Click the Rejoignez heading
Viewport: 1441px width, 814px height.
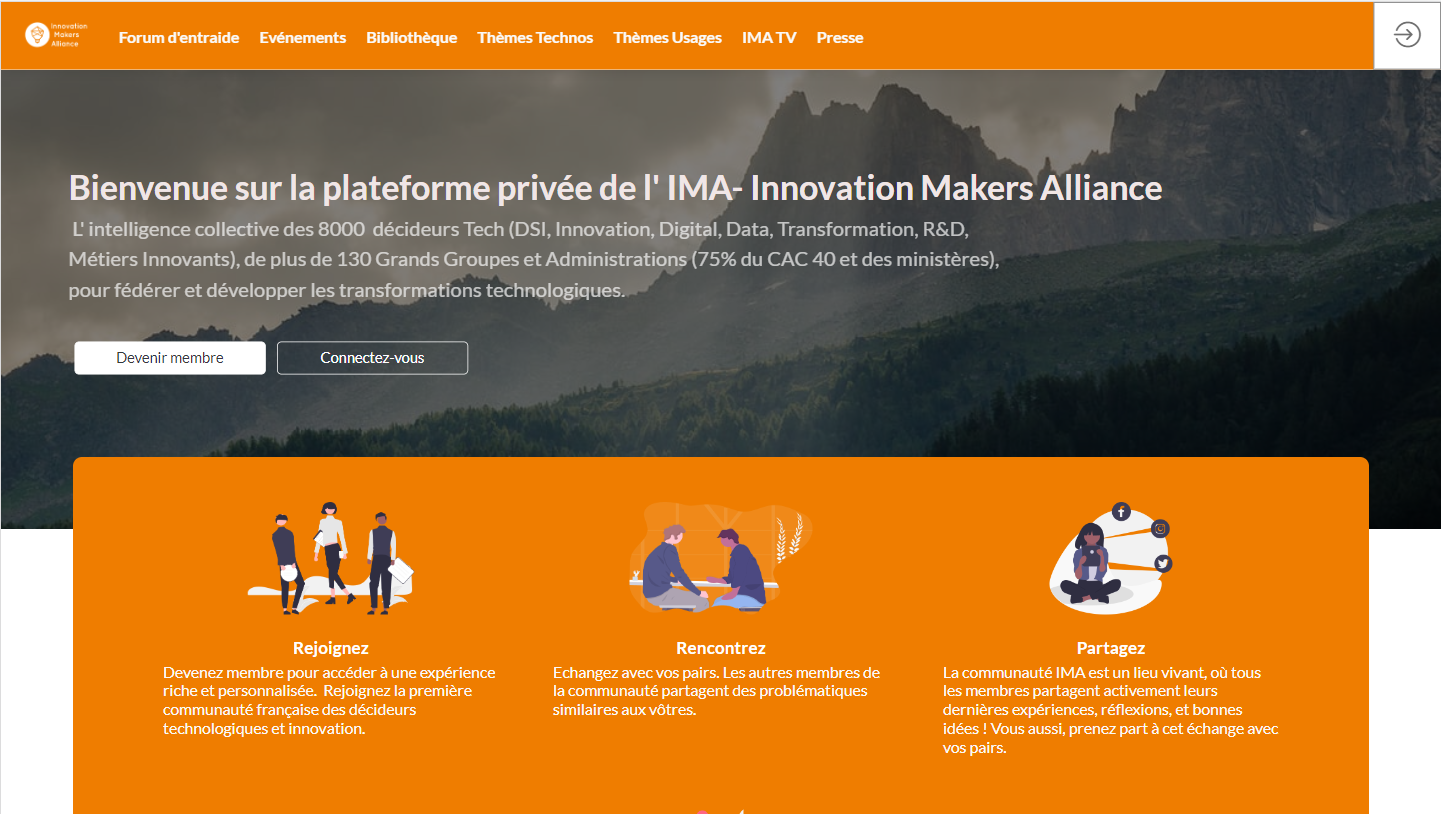pos(331,648)
